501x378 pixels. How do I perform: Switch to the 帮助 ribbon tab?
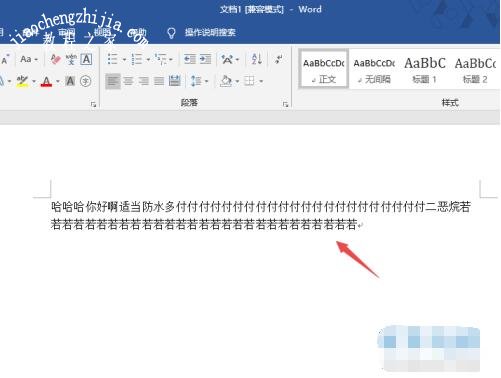[137, 32]
